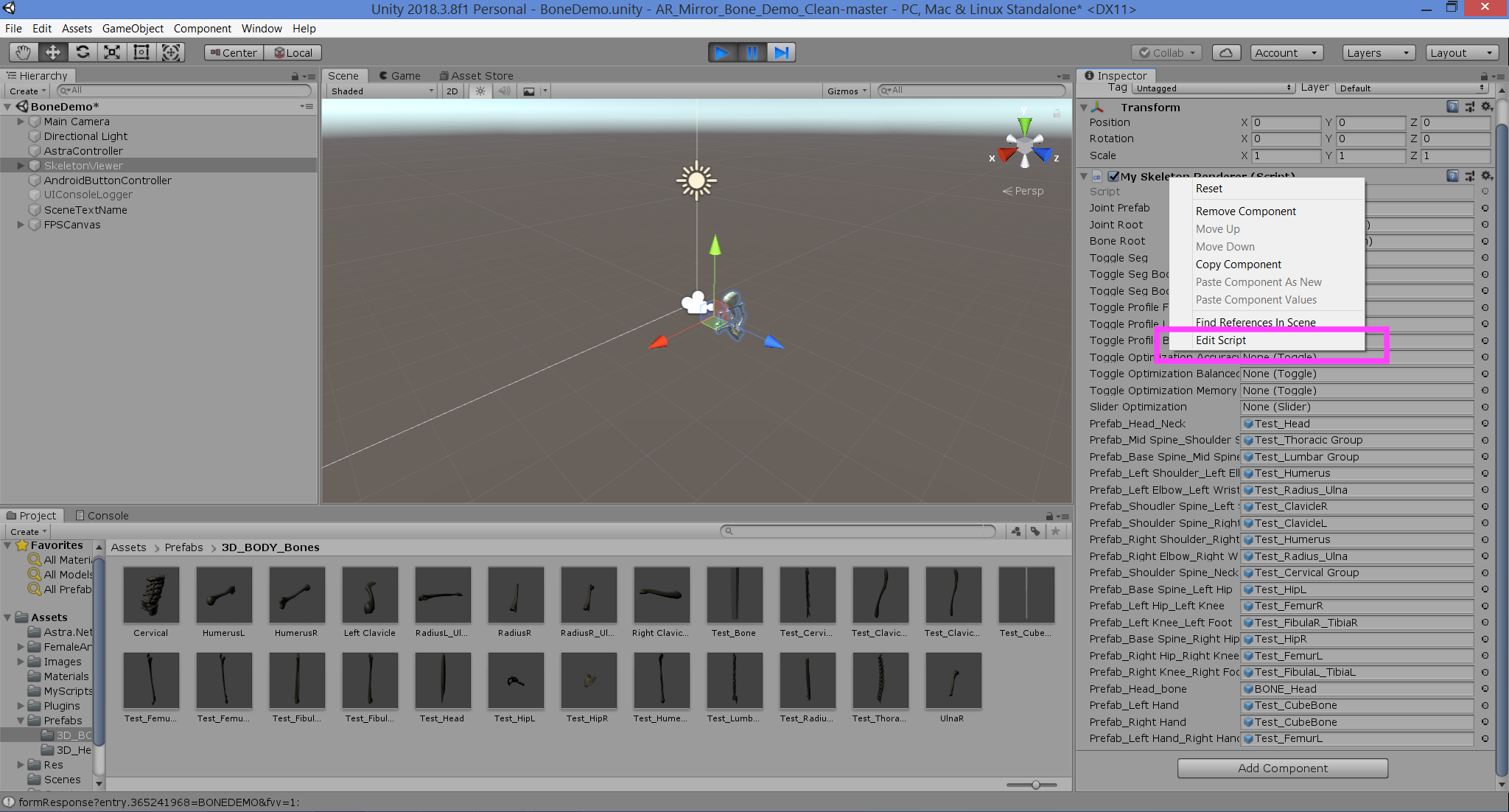Toggle scene view lighting
Screen dimensions: 1509x812
coord(480,91)
